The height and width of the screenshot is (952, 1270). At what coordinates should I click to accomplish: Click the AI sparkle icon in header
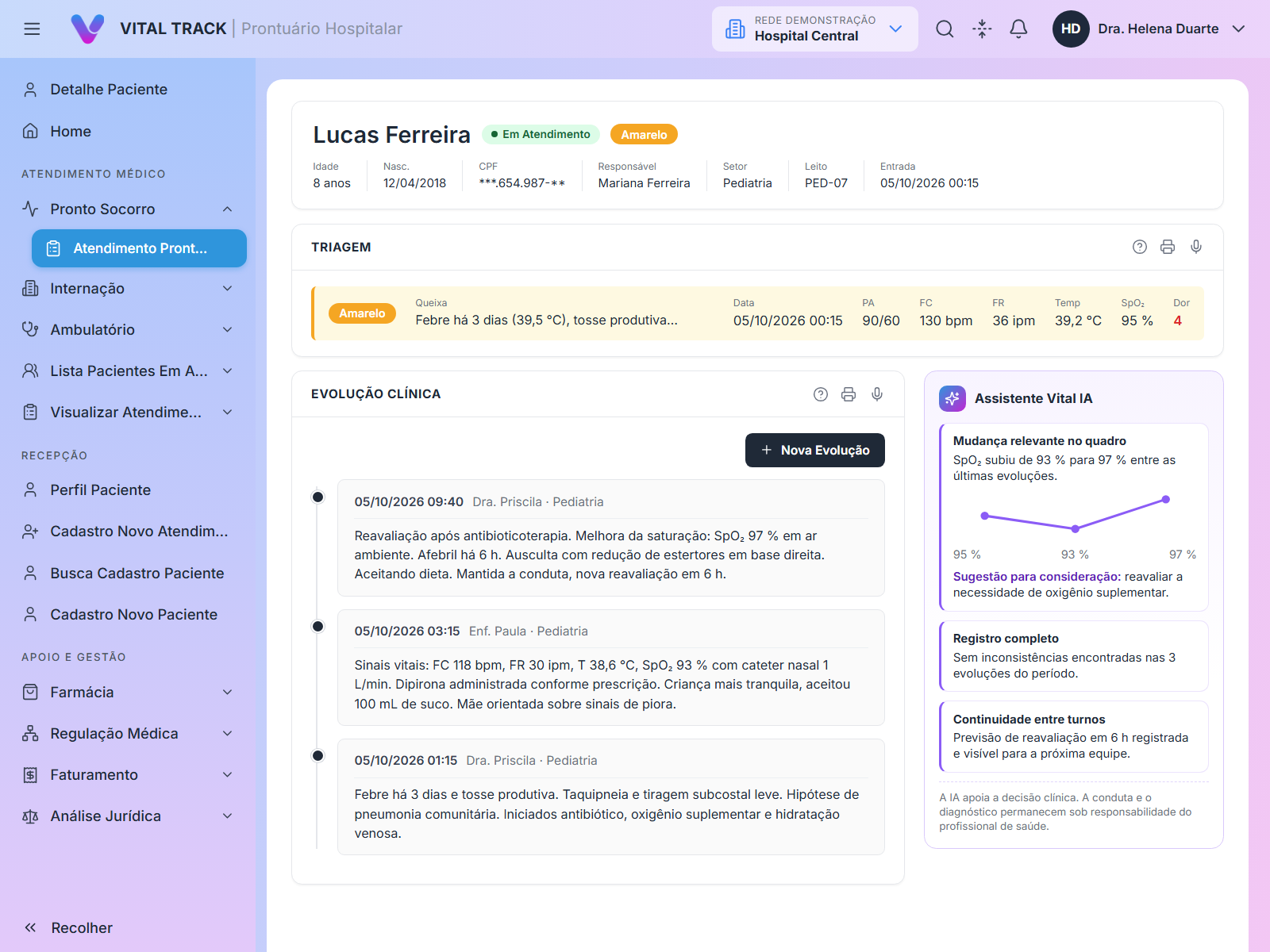click(x=982, y=29)
